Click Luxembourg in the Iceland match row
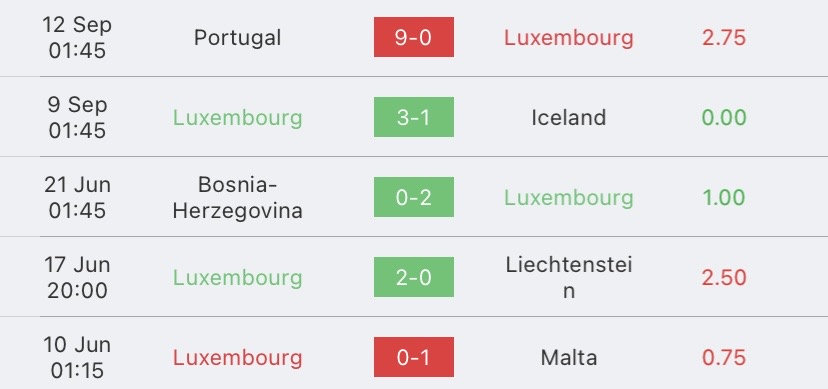Screen dimensions: 828x389 238,118
